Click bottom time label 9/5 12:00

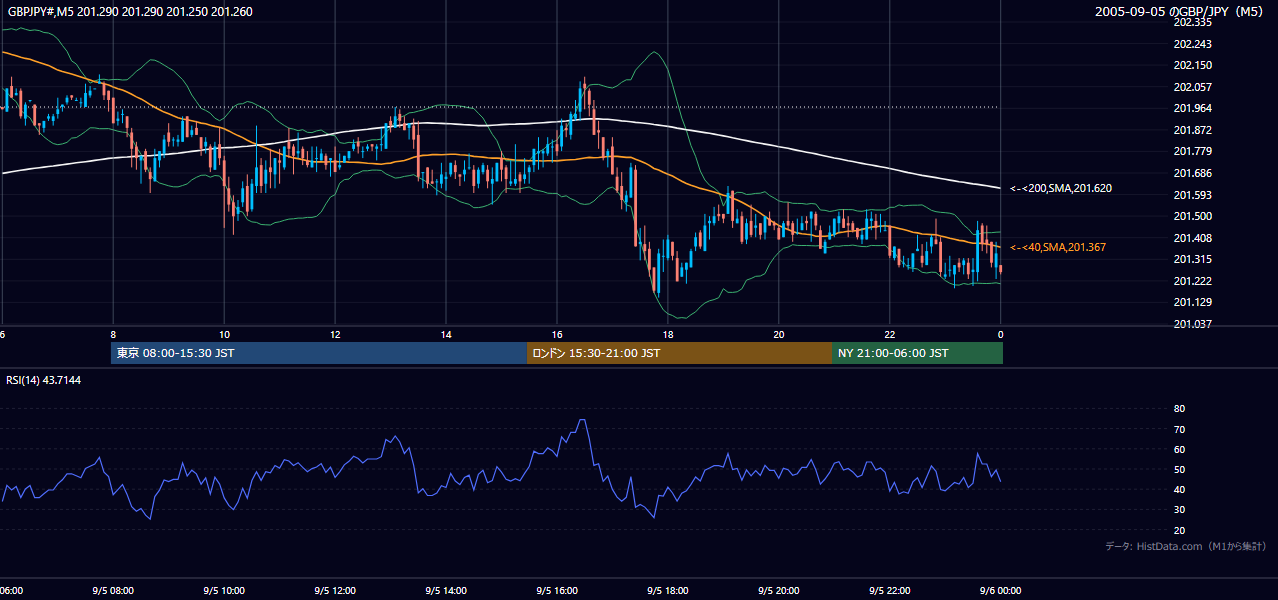[x=335, y=590]
